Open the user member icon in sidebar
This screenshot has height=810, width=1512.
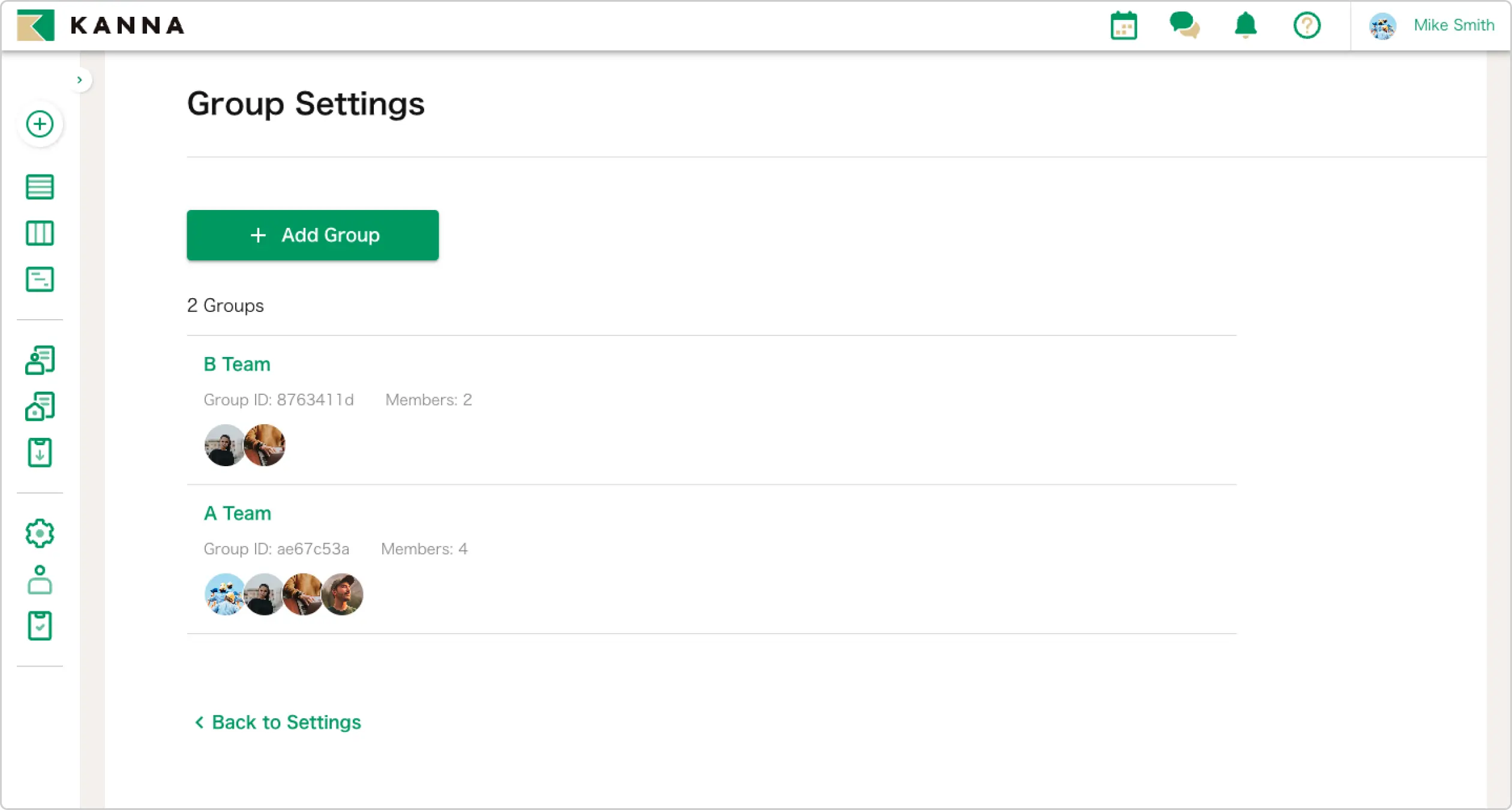tap(40, 580)
